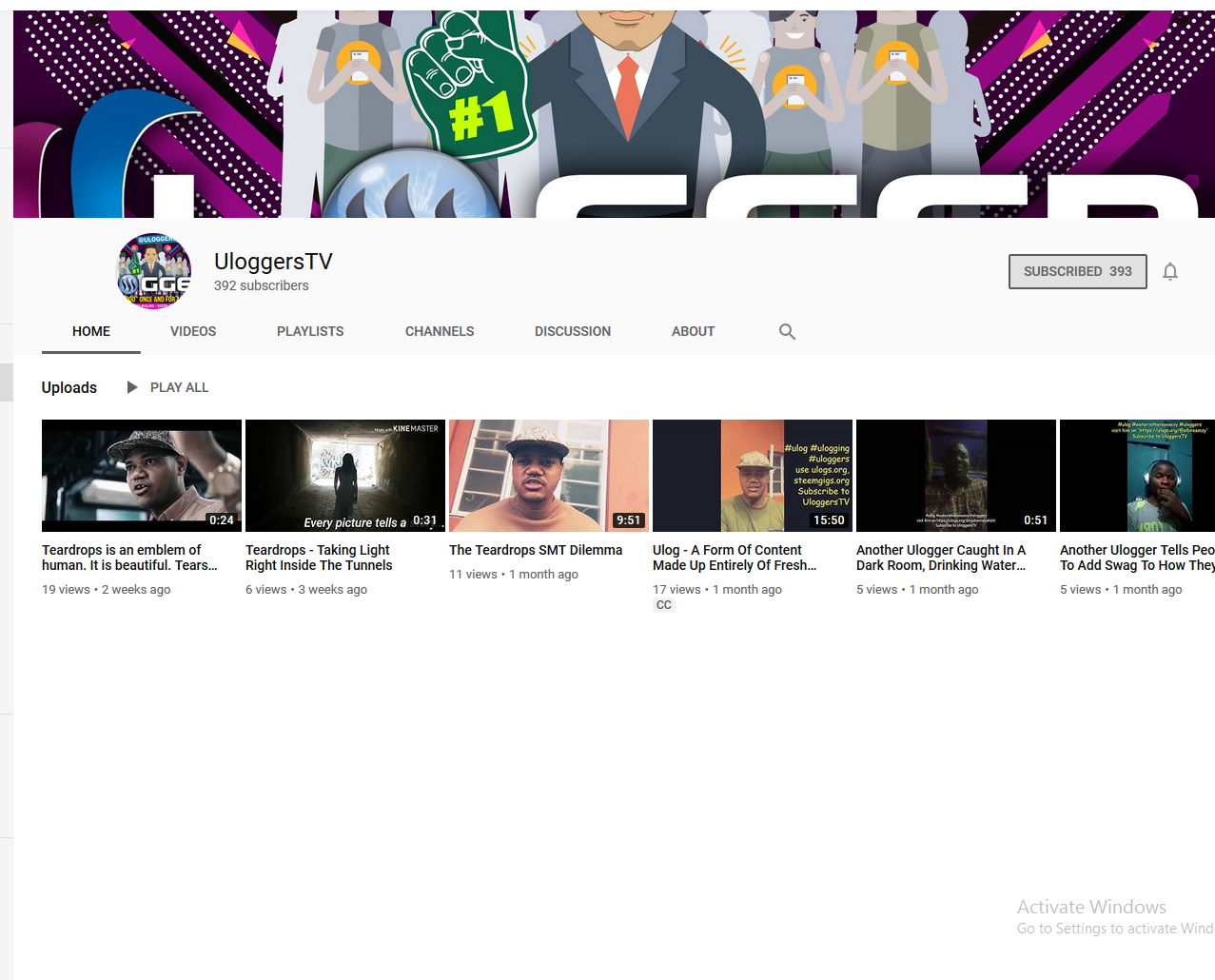Open the CHANNELS tab

(440, 331)
